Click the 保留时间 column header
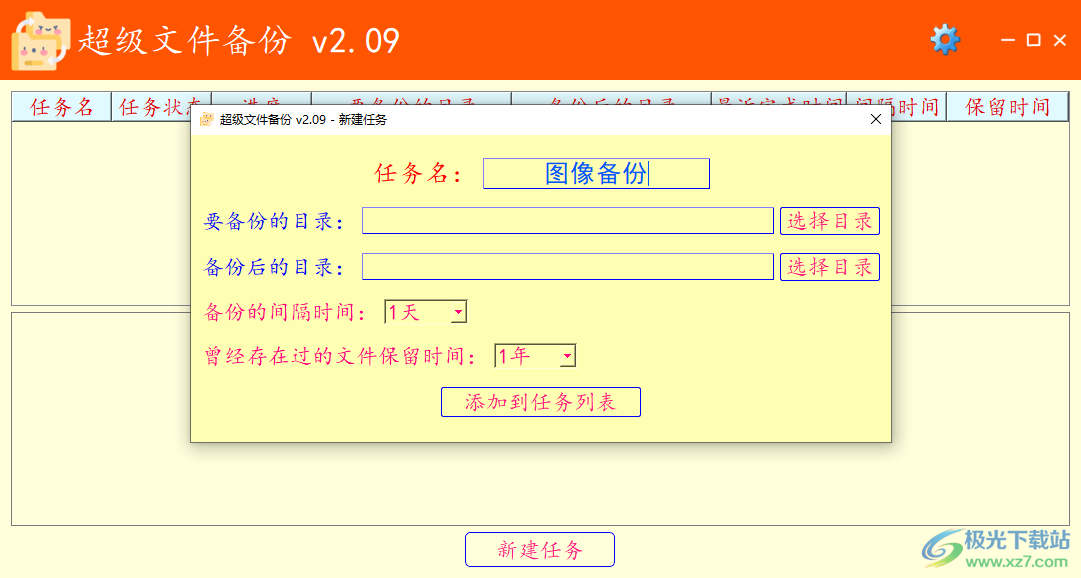Viewport: 1081px width, 578px height. 1007,105
